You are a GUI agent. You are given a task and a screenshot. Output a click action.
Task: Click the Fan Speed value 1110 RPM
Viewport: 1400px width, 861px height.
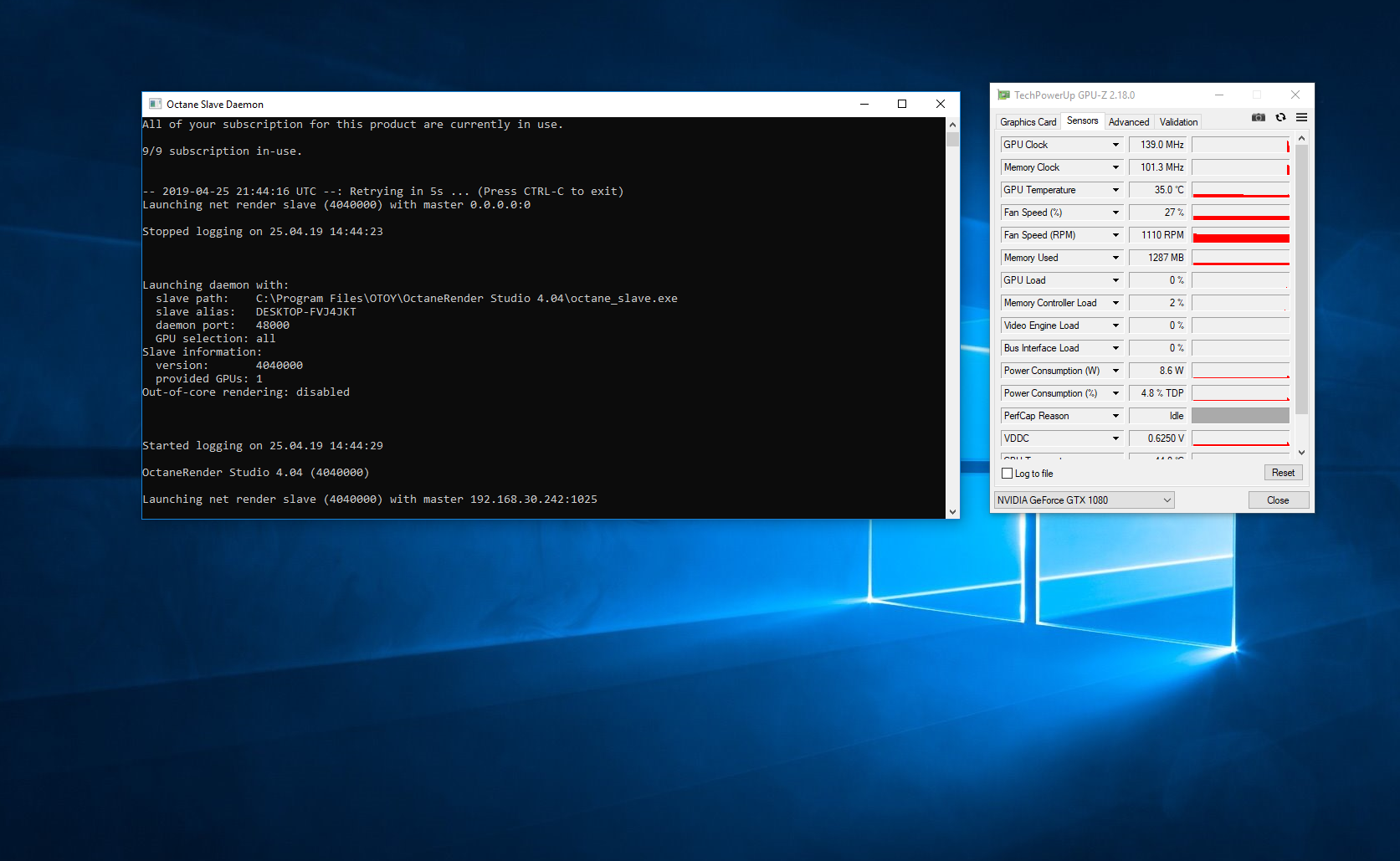[1156, 235]
